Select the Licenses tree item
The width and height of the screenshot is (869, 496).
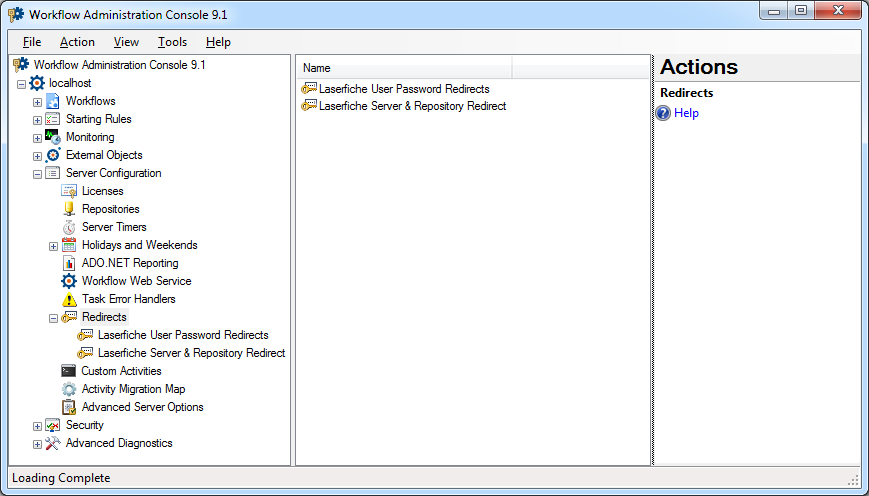103,191
